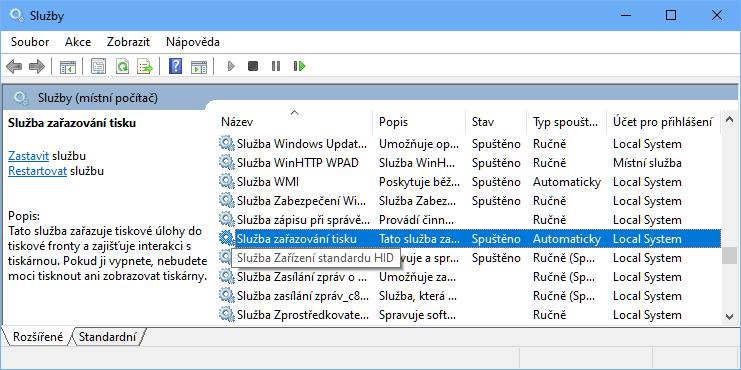Click Místní služba account cell of WinHTTP WPAD

(x=647, y=163)
